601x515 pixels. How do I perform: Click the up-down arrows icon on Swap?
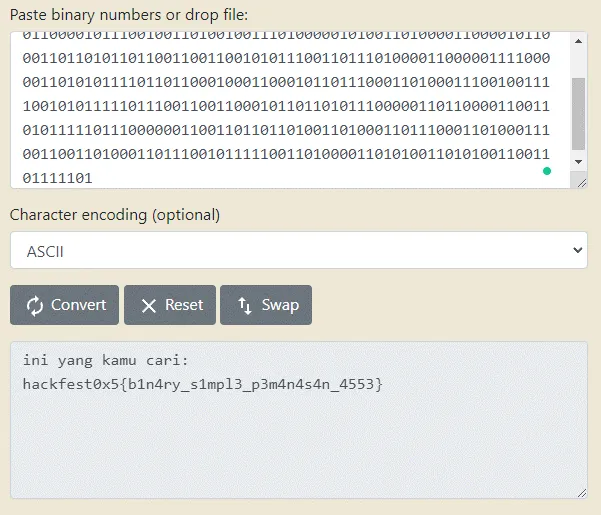click(243, 306)
